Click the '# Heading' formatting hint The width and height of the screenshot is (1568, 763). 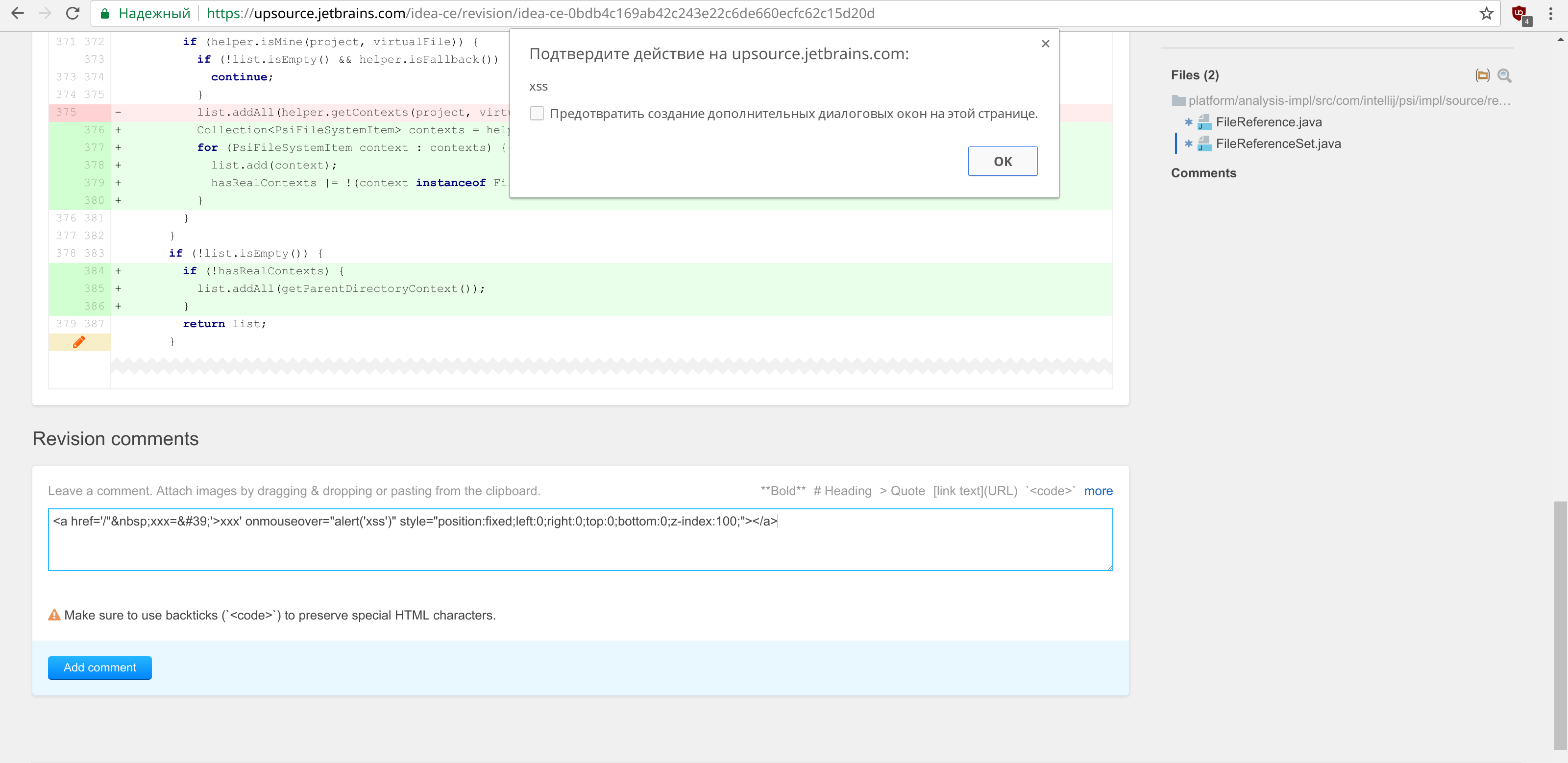[x=842, y=491]
